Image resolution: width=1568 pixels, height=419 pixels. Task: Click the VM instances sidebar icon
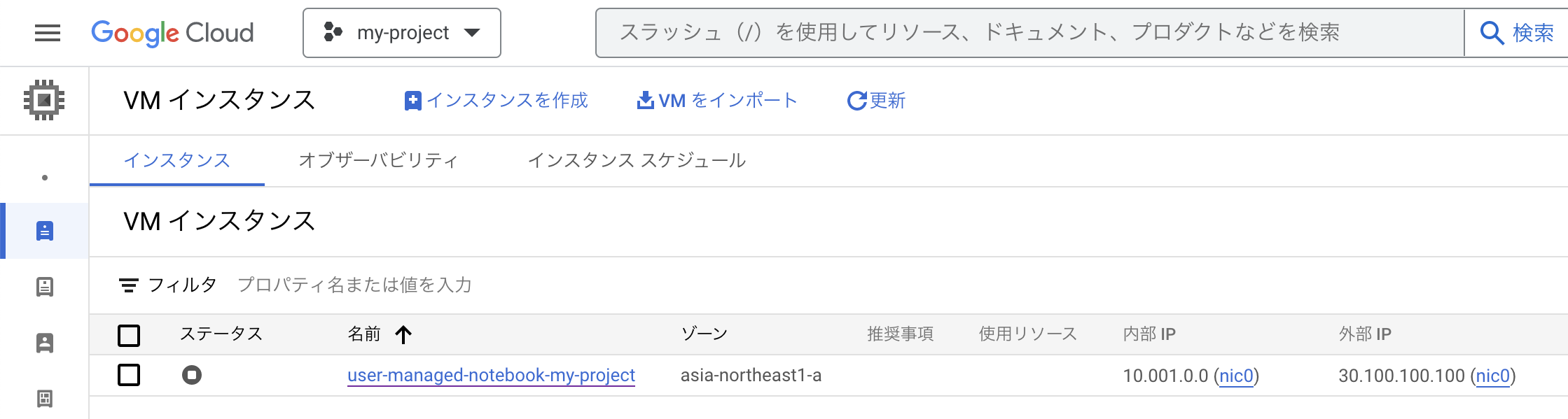click(45, 231)
